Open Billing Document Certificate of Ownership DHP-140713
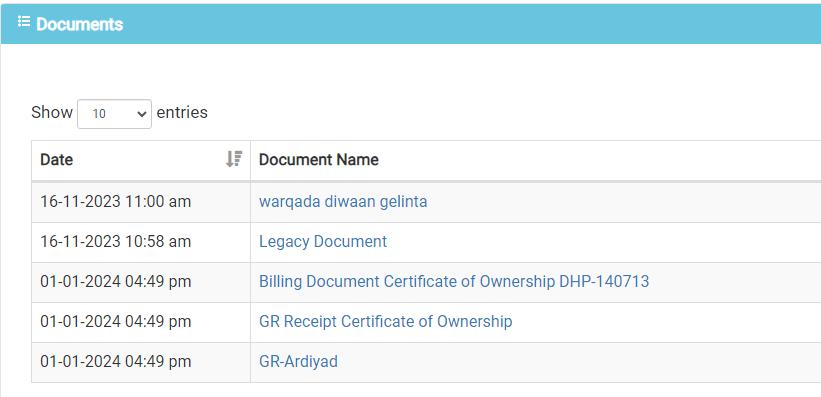This screenshot has height=397, width=821. pos(454,282)
